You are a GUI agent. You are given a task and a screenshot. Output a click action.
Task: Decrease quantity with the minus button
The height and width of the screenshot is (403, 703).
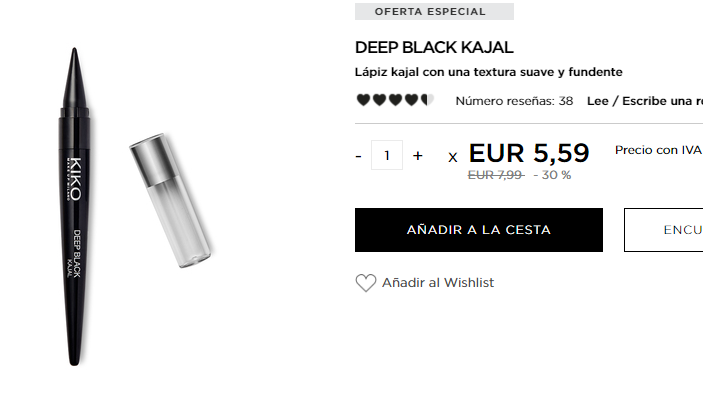click(x=358, y=156)
